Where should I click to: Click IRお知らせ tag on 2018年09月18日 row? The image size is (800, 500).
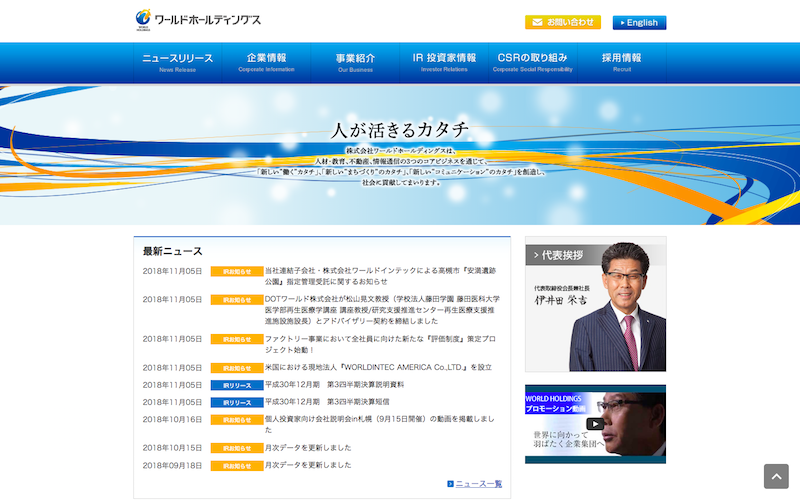tap(237, 466)
